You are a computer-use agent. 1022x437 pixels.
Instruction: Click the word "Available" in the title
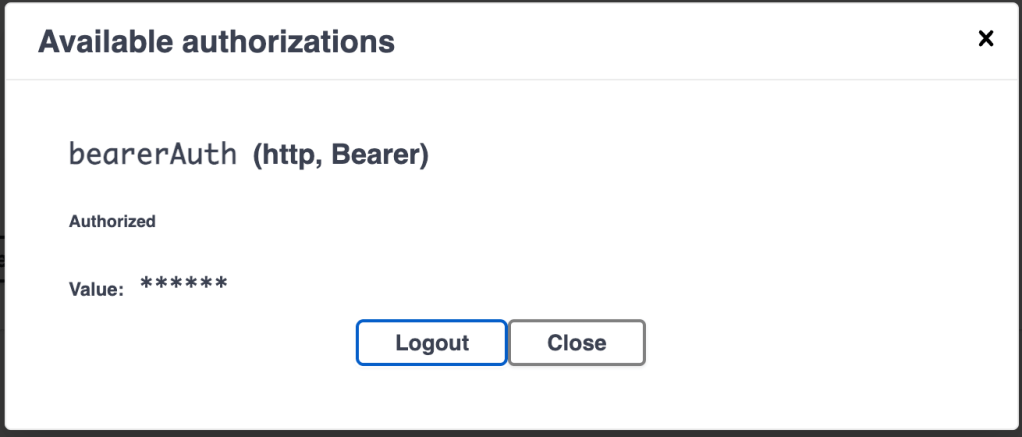103,42
